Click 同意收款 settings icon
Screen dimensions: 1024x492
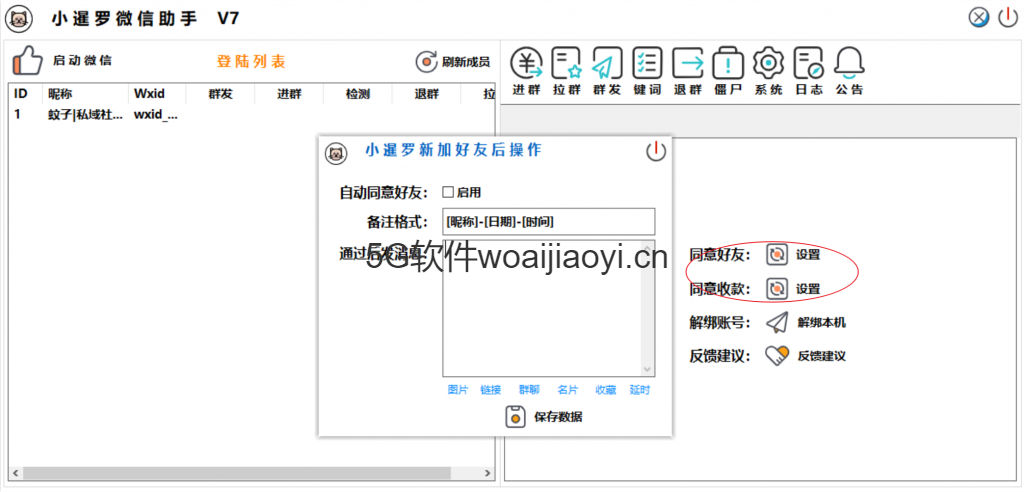point(776,288)
